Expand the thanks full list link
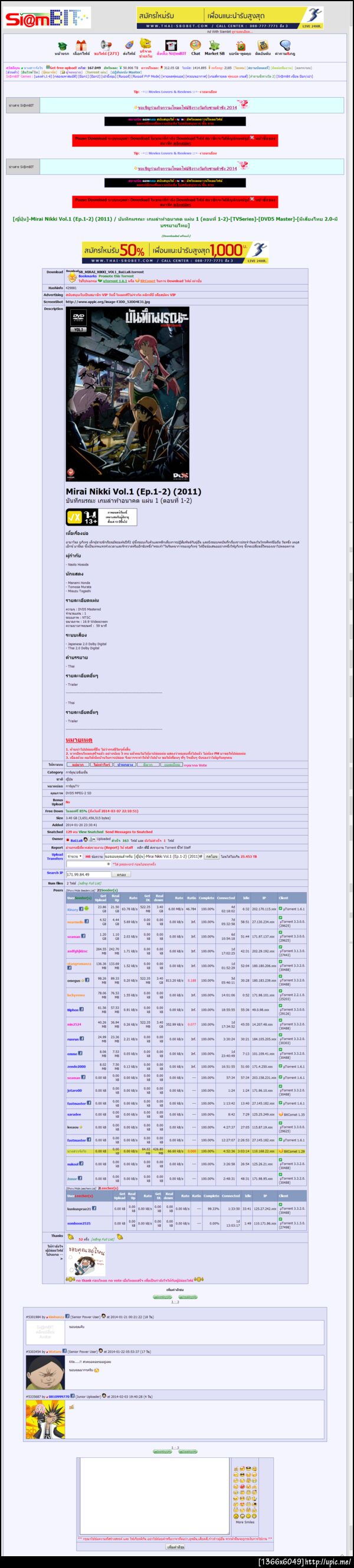The image size is (354, 1568). pos(101,1239)
